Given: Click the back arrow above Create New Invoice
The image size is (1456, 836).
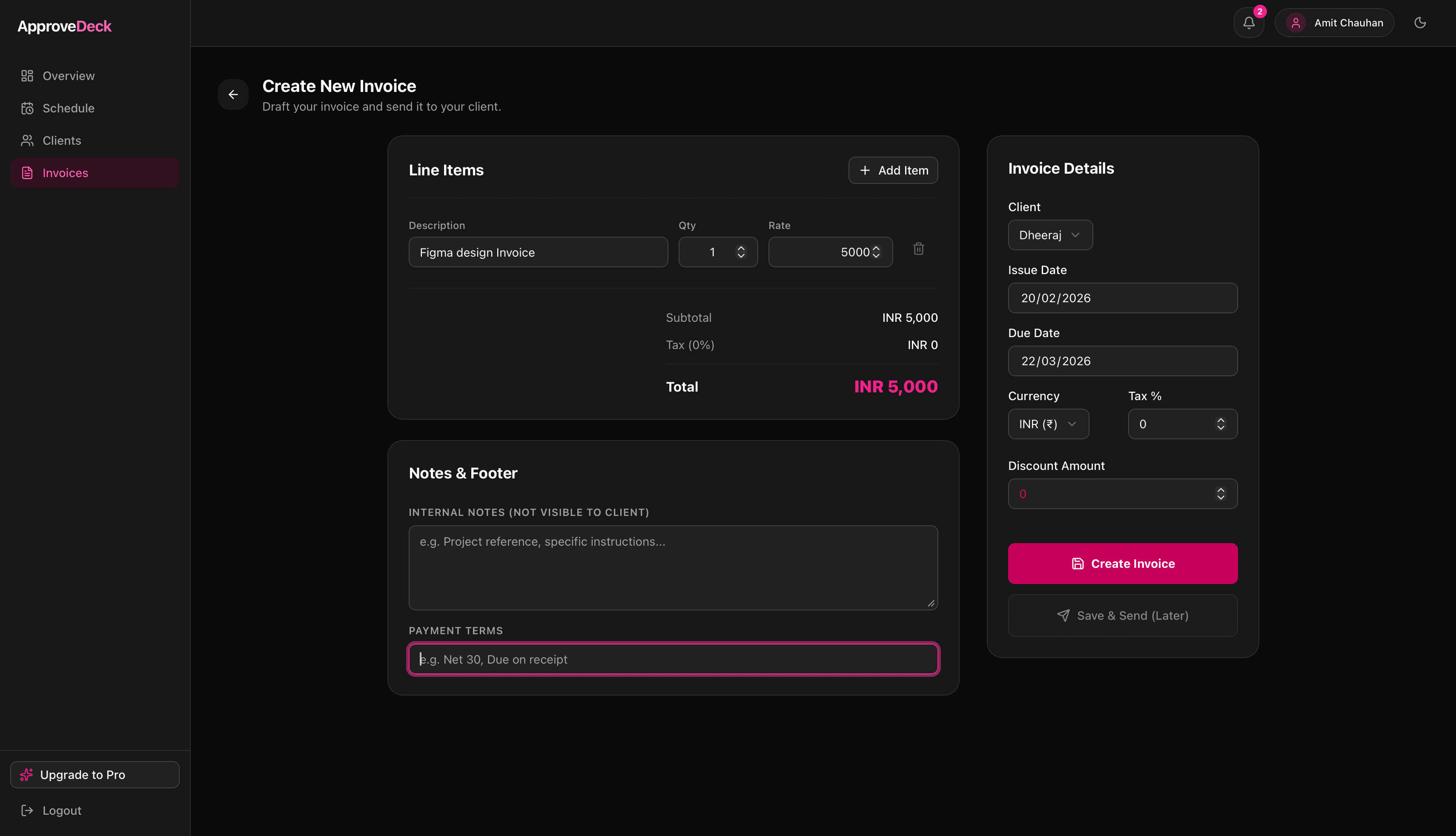Looking at the screenshot, I should pos(233,94).
